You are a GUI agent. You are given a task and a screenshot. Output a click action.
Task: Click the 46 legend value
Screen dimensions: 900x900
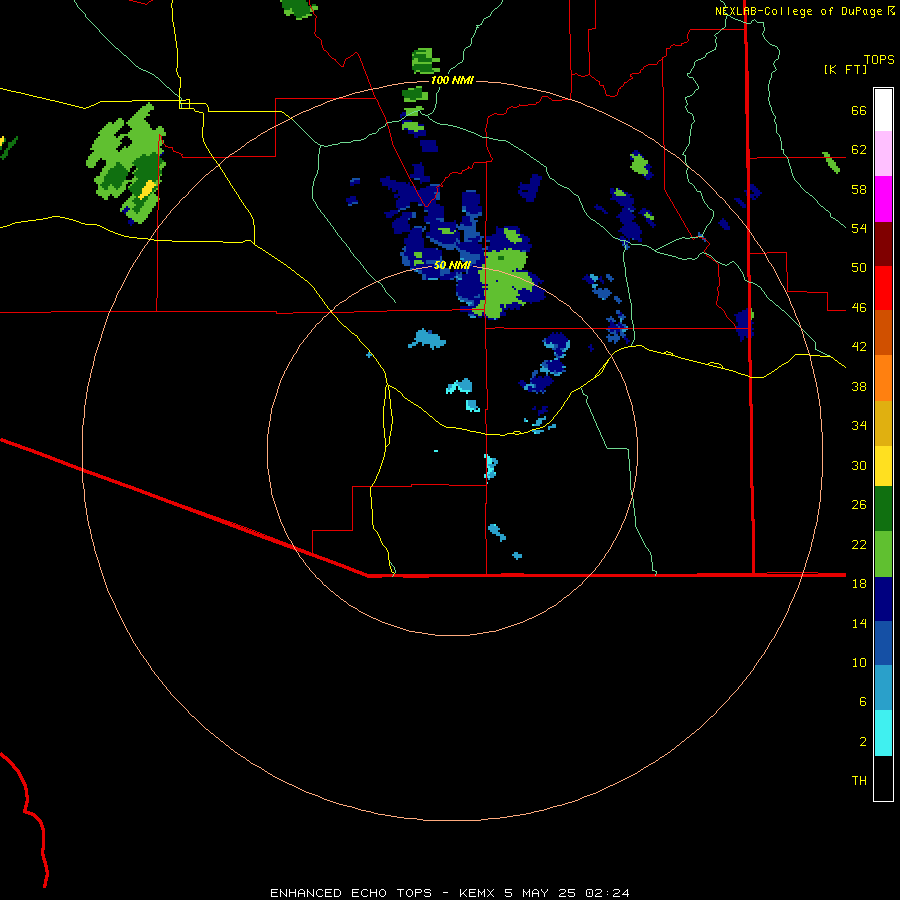click(859, 308)
